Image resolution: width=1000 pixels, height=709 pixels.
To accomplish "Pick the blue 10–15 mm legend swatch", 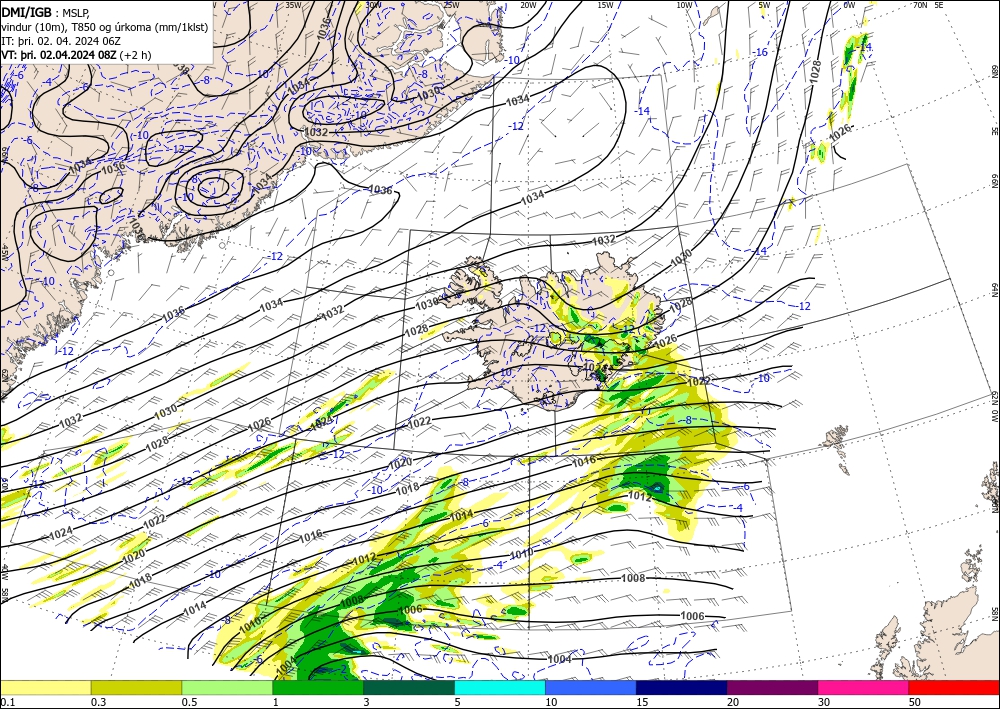I will point(591,687).
